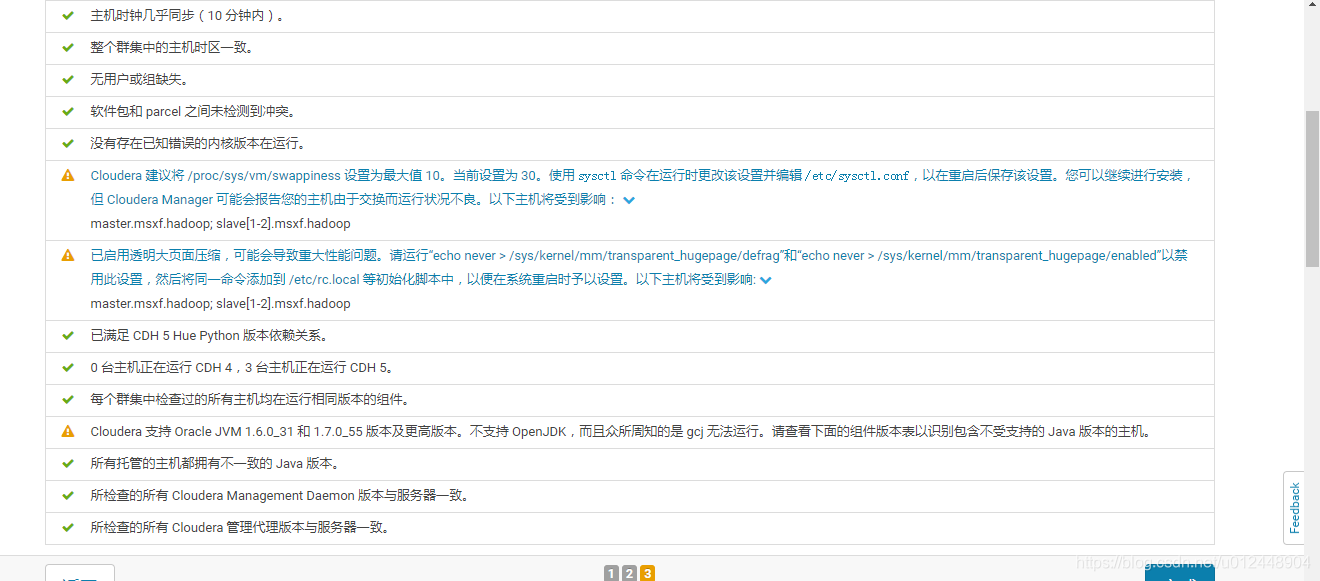Screen dimensions: 1320x581
Task: Click text '无用户或组缺失'
Action: click(x=139, y=80)
